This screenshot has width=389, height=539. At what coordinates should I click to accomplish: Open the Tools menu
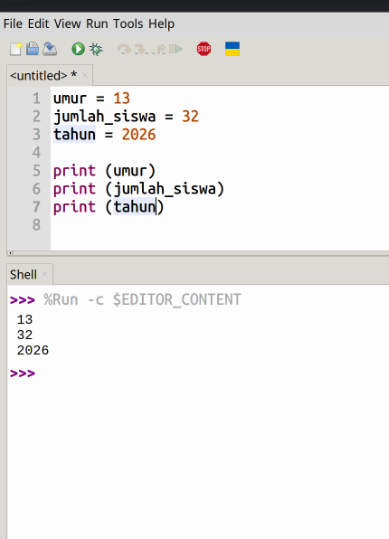click(x=128, y=24)
